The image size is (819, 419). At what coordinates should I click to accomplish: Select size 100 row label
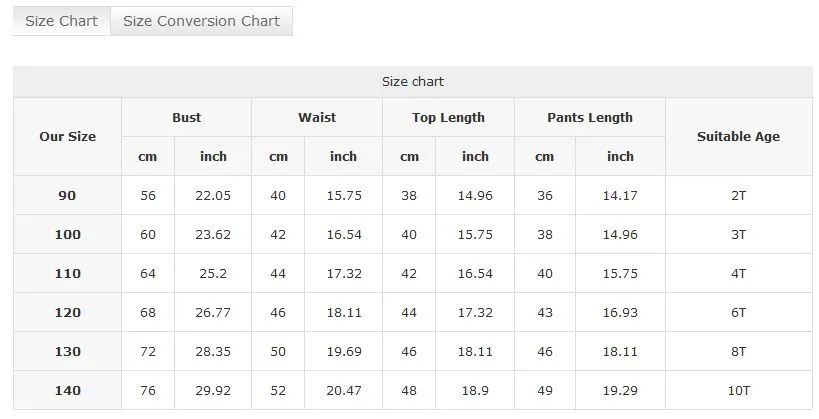point(67,235)
